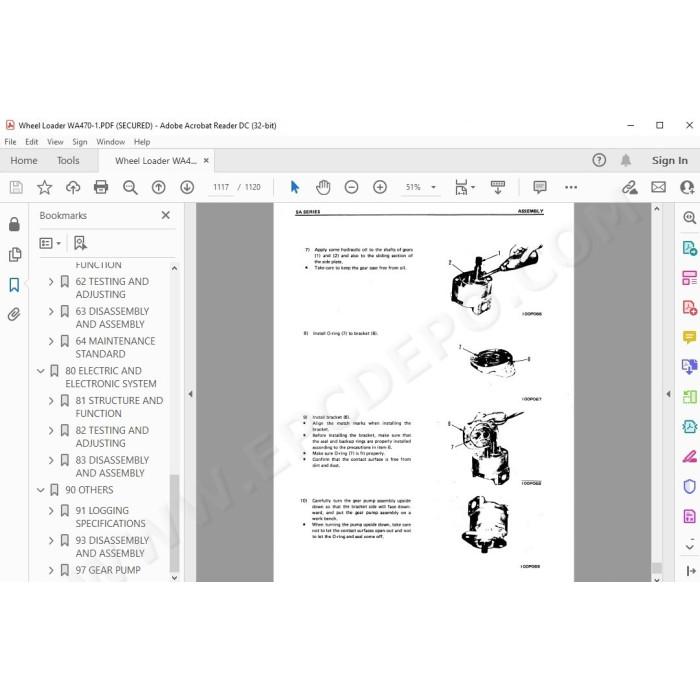The height and width of the screenshot is (700, 700).
Task: Expand the 81 STRUCTURE AND FUNCTION bookmark
Action: click(51, 401)
